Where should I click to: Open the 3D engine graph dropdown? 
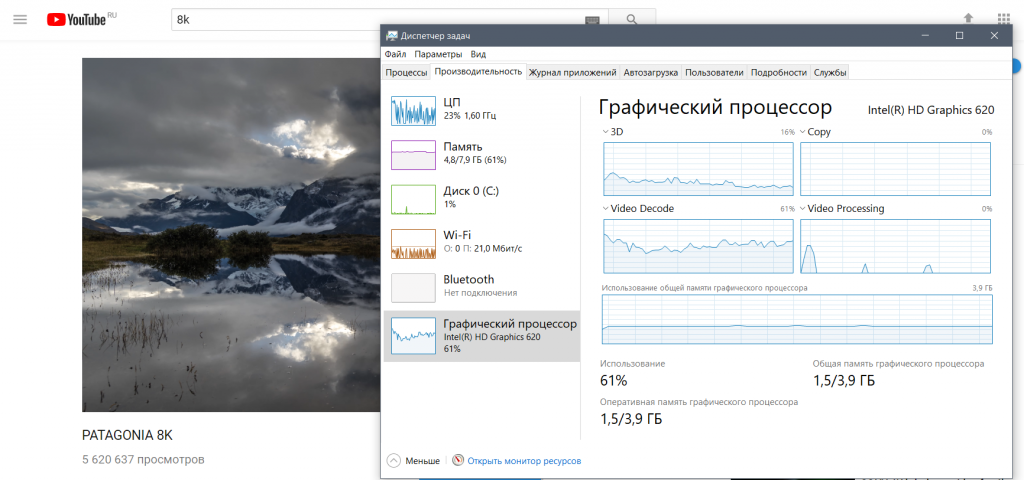tap(605, 132)
